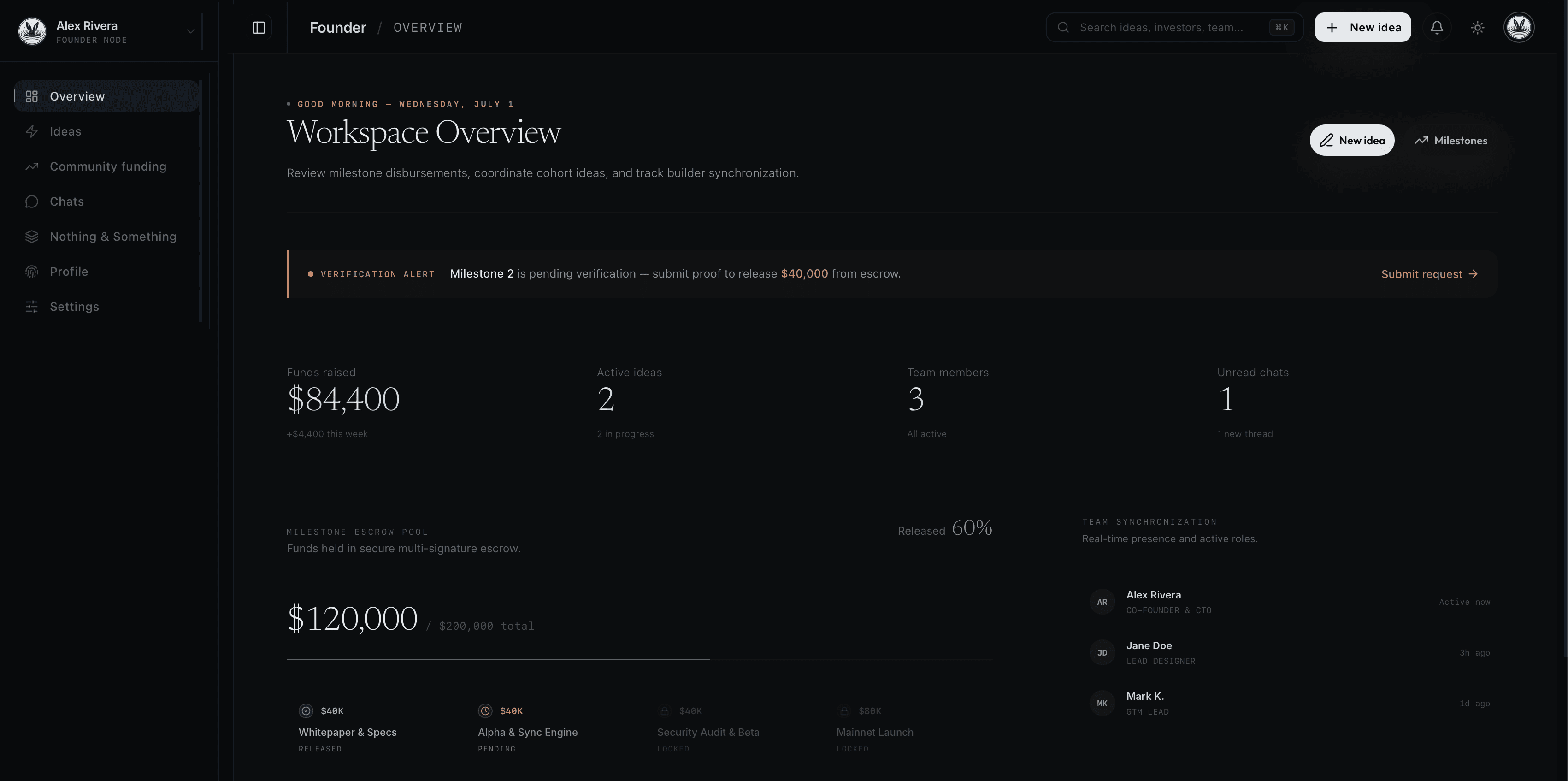1568x781 pixels.
Task: Click the ⌘K shortcut badge
Action: pyautogui.click(x=1281, y=27)
